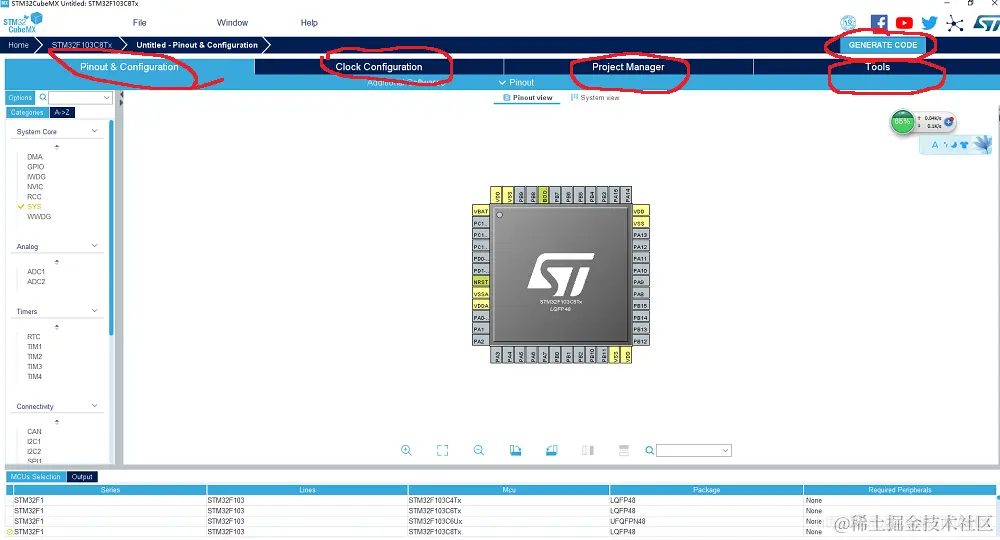Open the Window menu
Screen dimensions: 1000x540
point(232,23)
